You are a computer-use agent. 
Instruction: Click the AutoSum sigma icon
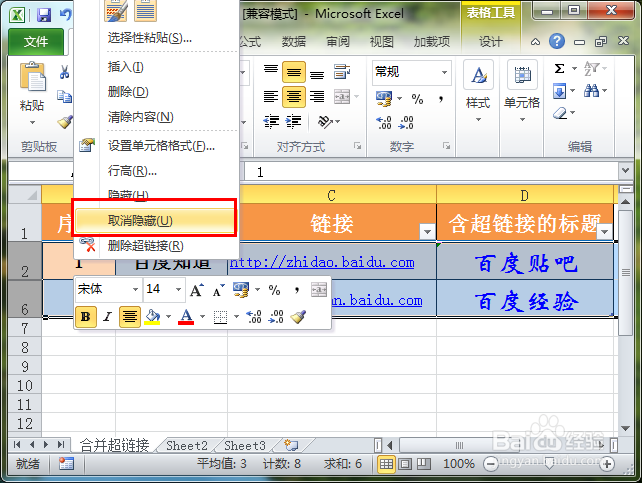pyautogui.click(x=559, y=68)
